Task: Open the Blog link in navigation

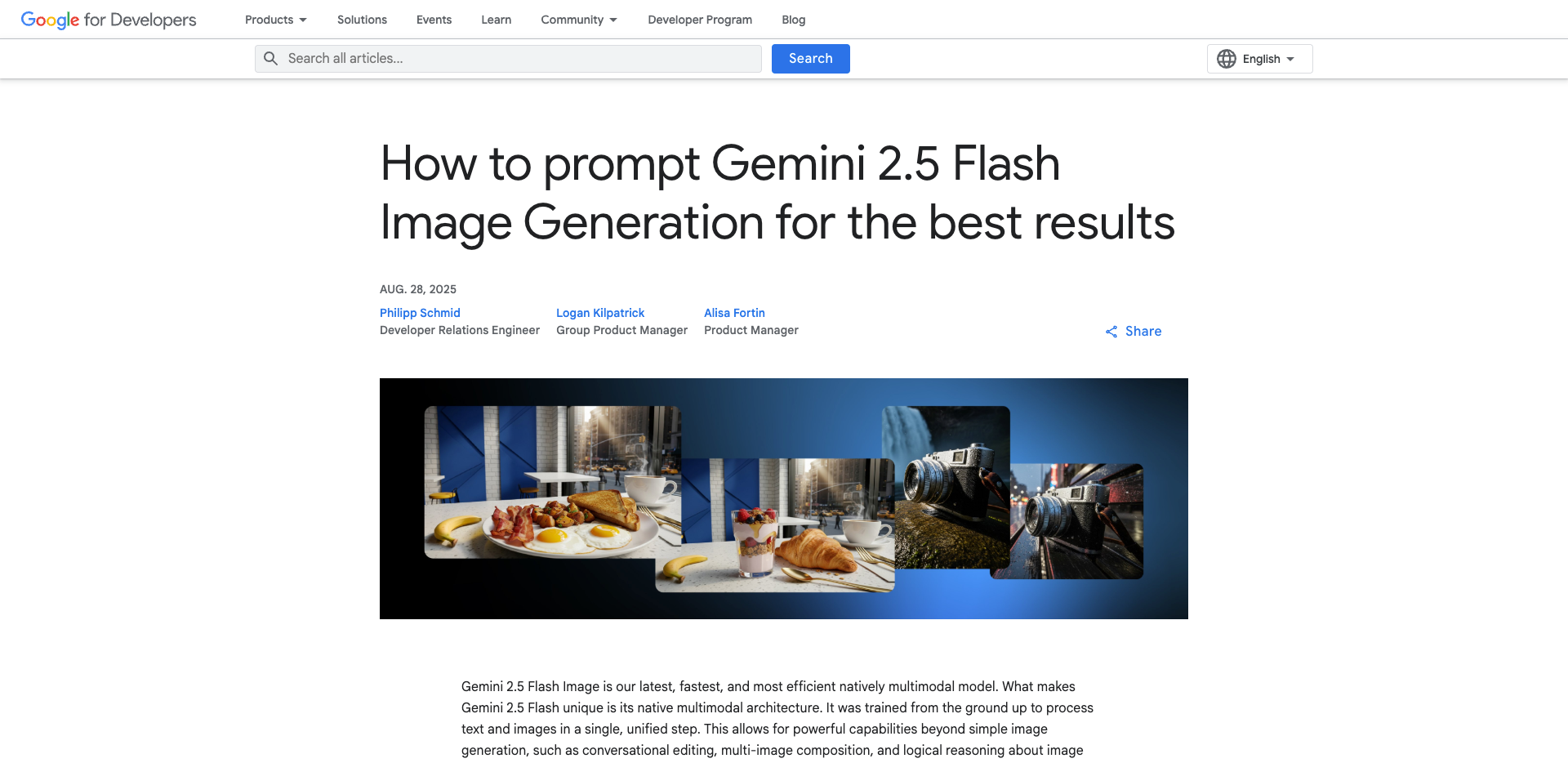Action: point(794,20)
